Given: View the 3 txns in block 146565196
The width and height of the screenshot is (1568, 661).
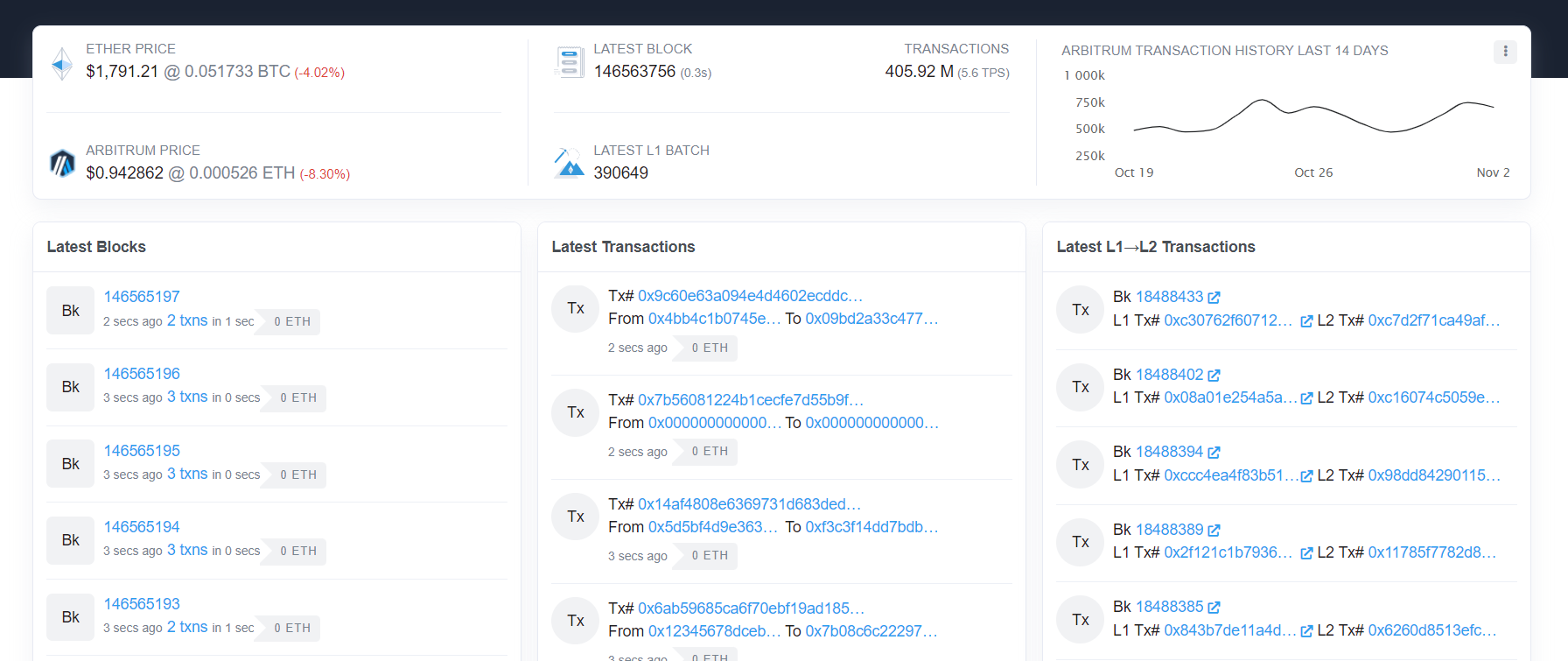Looking at the screenshot, I should 187,397.
